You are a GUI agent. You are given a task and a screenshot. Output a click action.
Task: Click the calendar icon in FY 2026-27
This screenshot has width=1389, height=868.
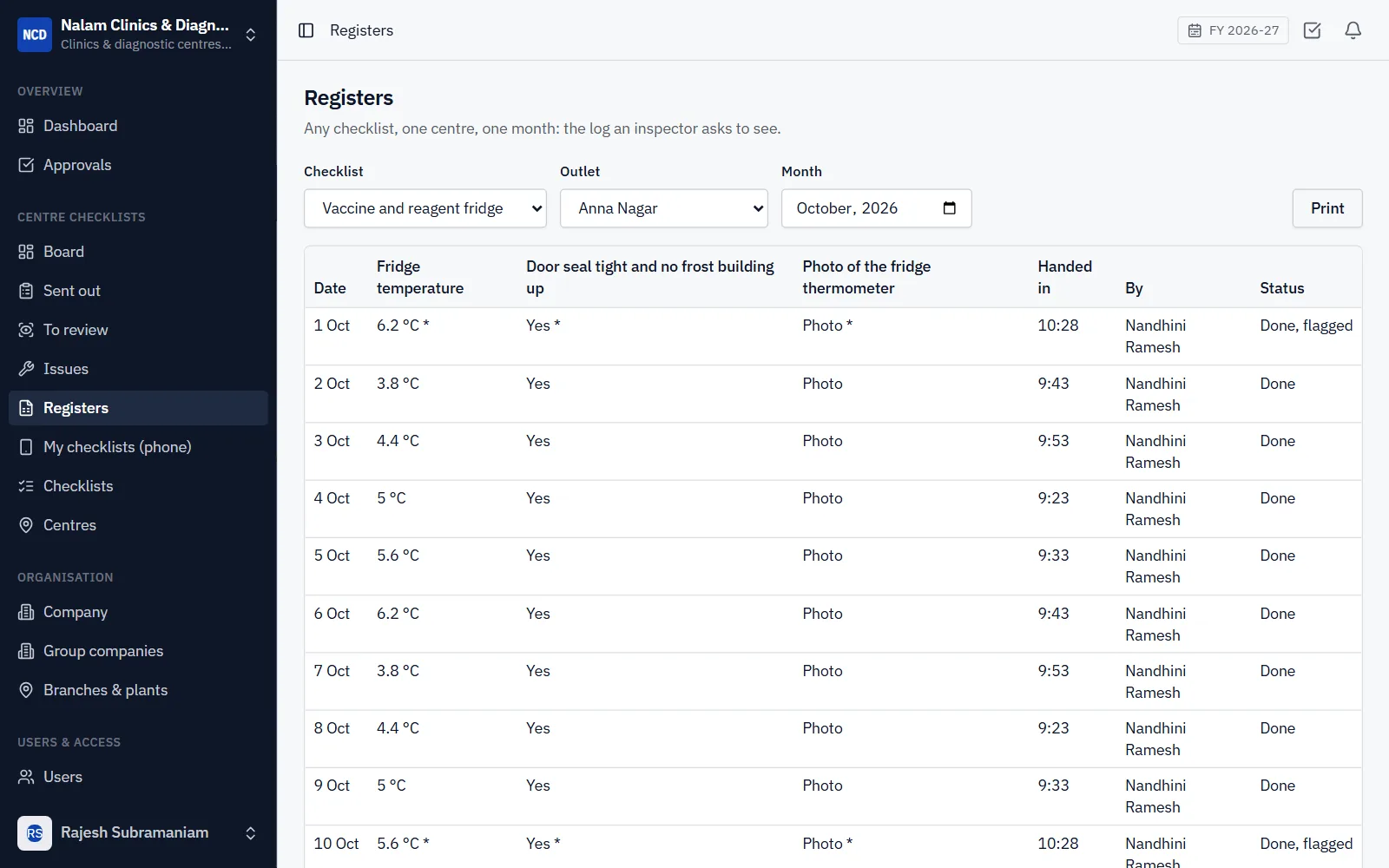[1195, 30]
